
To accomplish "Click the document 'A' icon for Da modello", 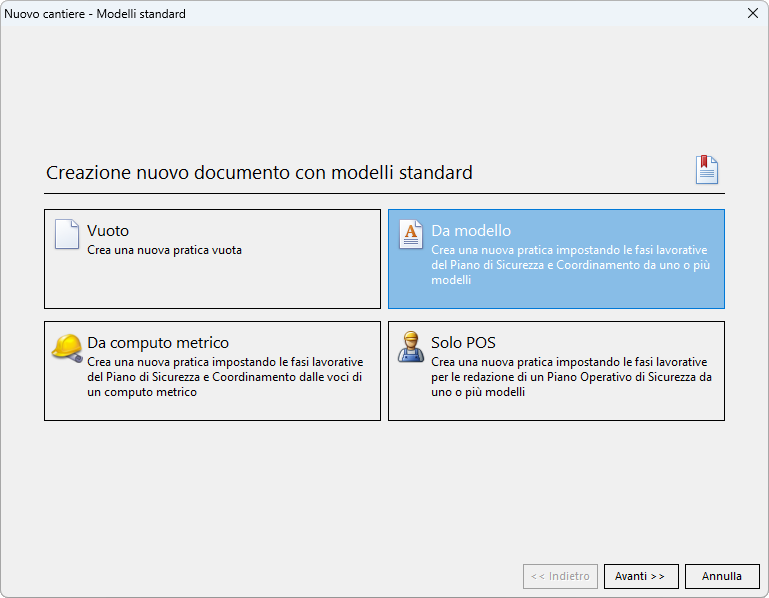I will tap(410, 234).
